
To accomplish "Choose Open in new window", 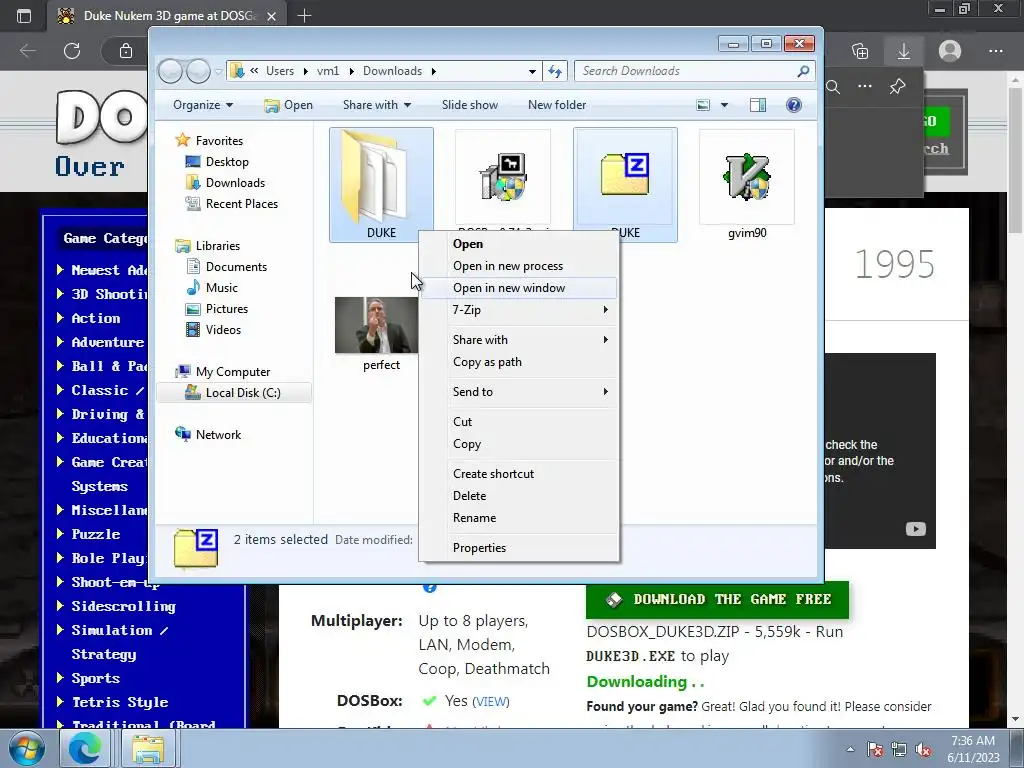I will coord(519,288).
